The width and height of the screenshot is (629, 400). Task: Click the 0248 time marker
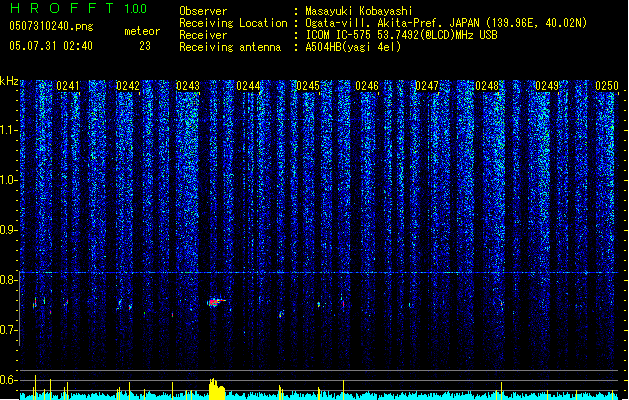pos(487,86)
